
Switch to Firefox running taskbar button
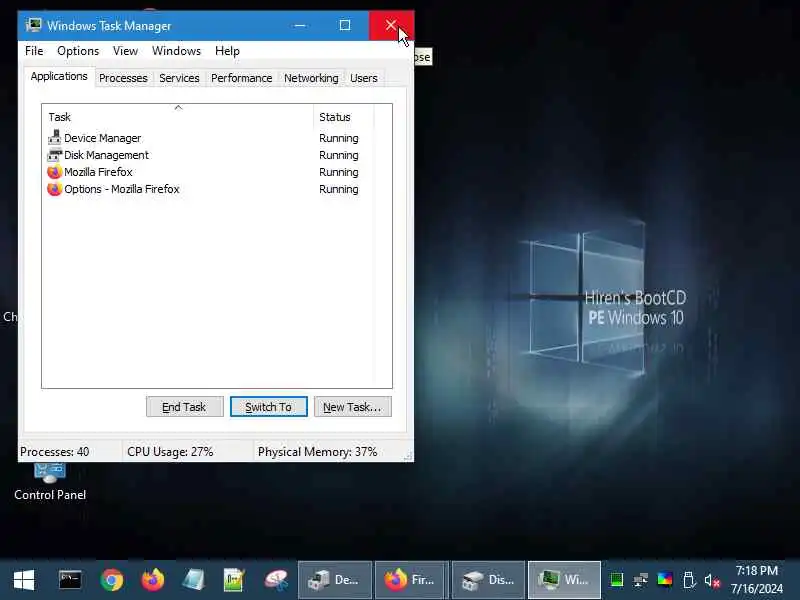(x=412, y=580)
